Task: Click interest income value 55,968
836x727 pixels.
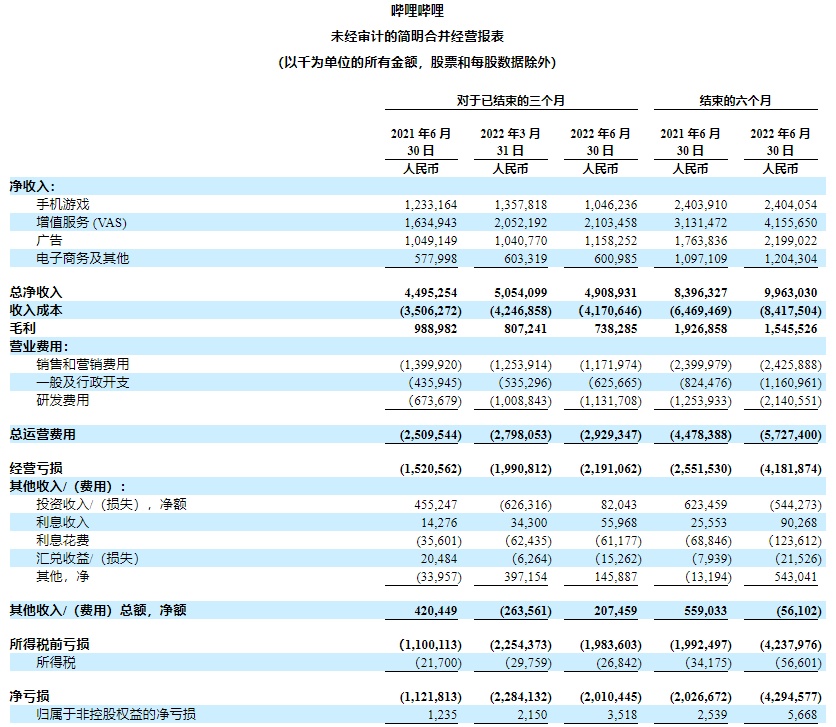Action: [618, 523]
